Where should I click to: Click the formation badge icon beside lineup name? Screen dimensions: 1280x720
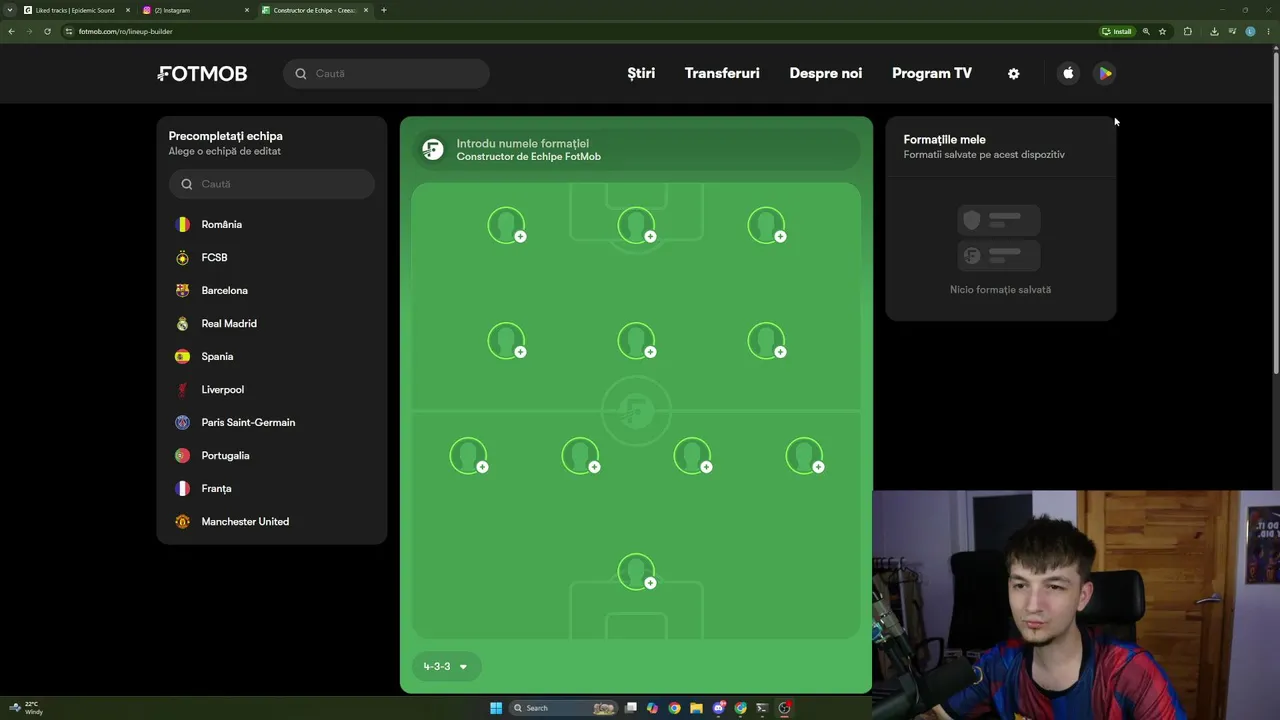tap(433, 150)
